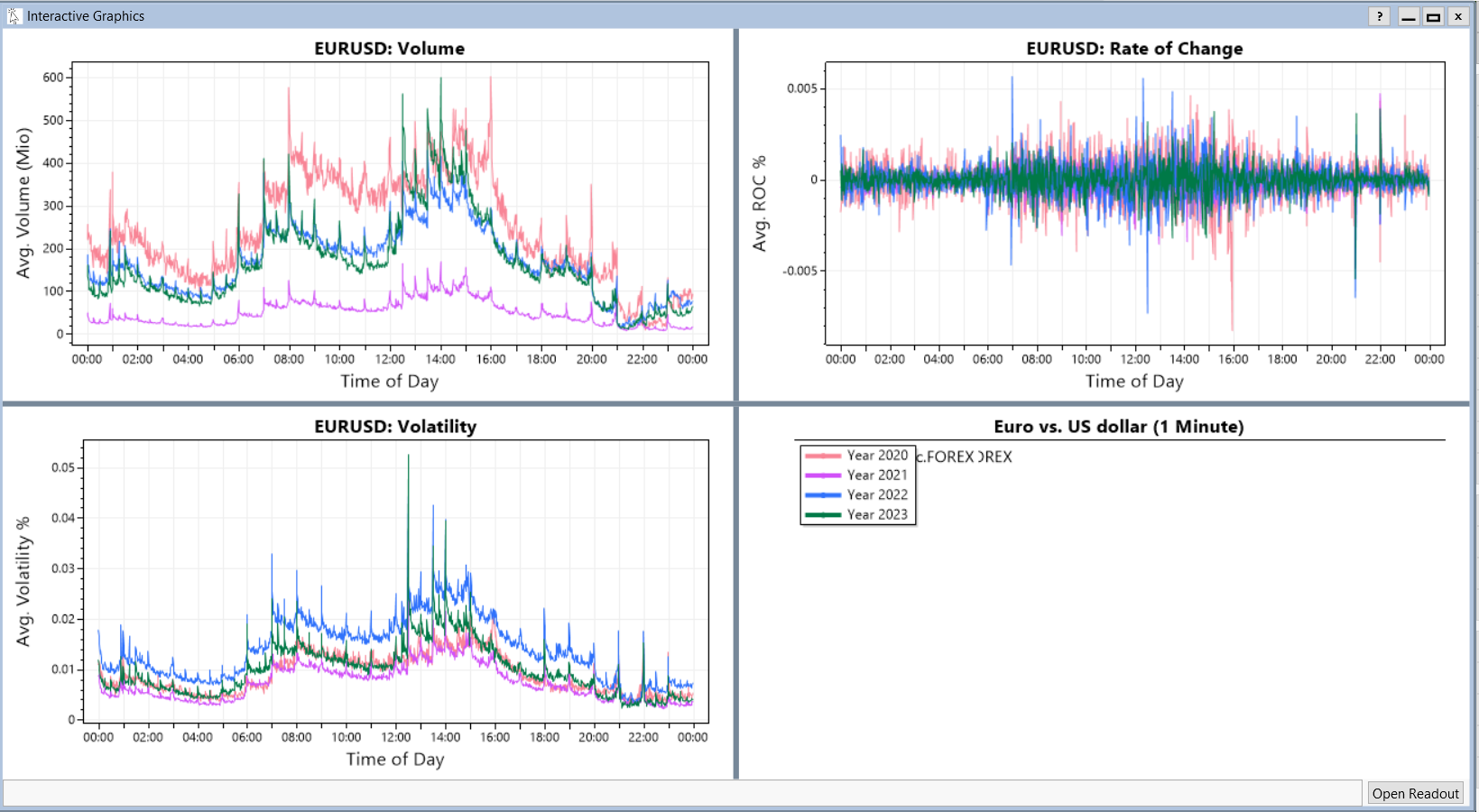Close the Interactive Graphics window

(1458, 16)
